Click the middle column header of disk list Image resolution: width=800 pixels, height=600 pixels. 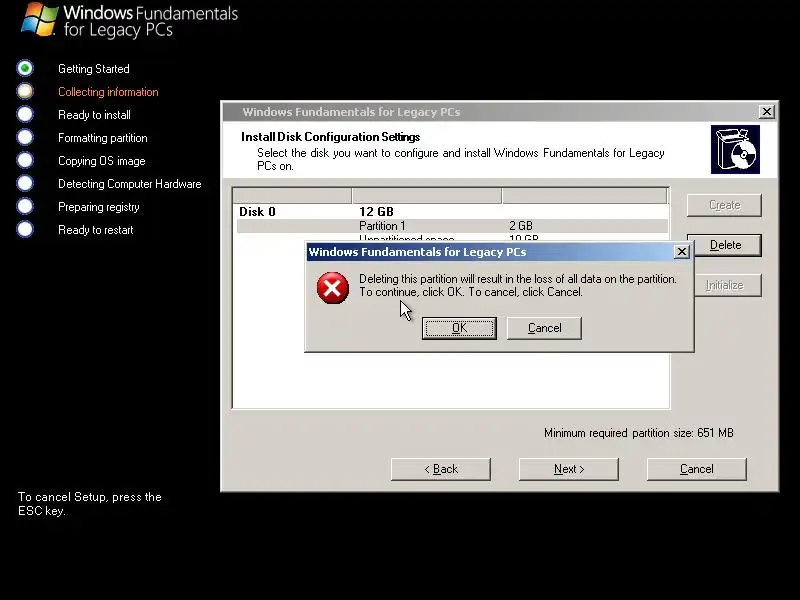427,195
